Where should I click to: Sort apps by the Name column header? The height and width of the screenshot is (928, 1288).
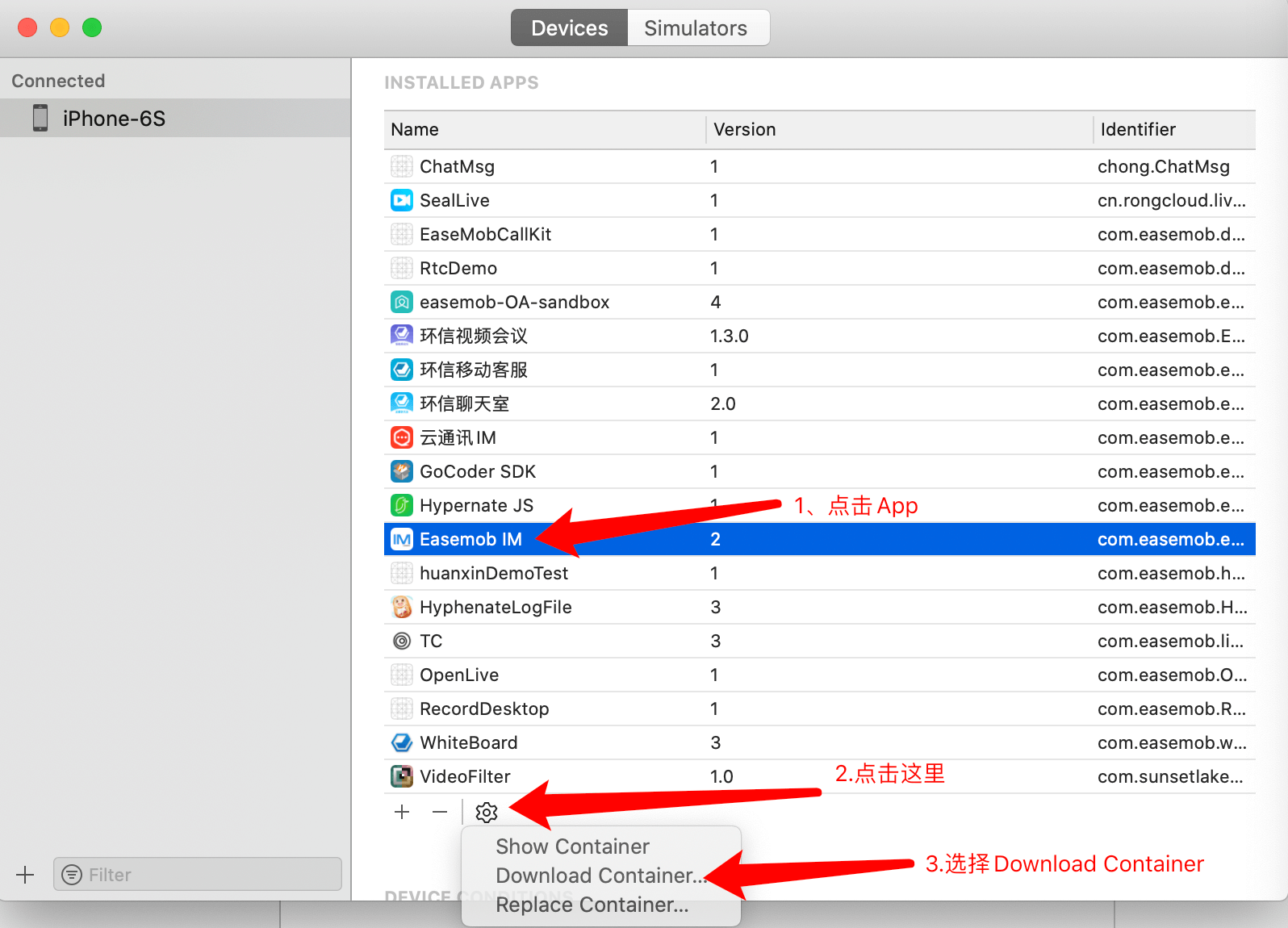415,130
